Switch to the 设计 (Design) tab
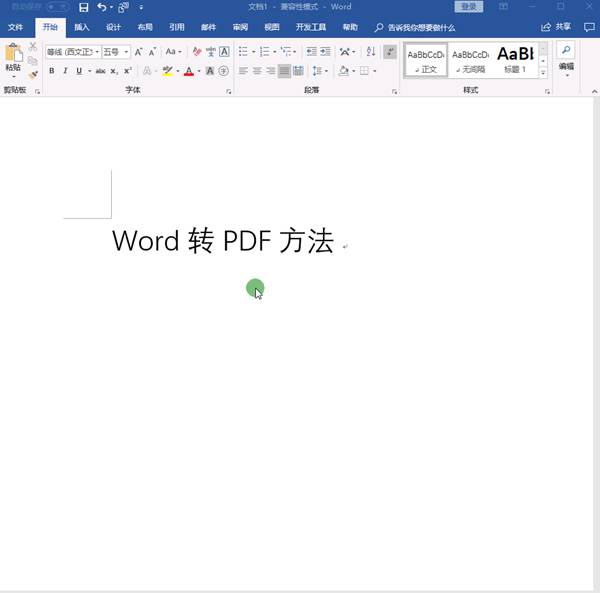This screenshot has height=593, width=600. 113,27
